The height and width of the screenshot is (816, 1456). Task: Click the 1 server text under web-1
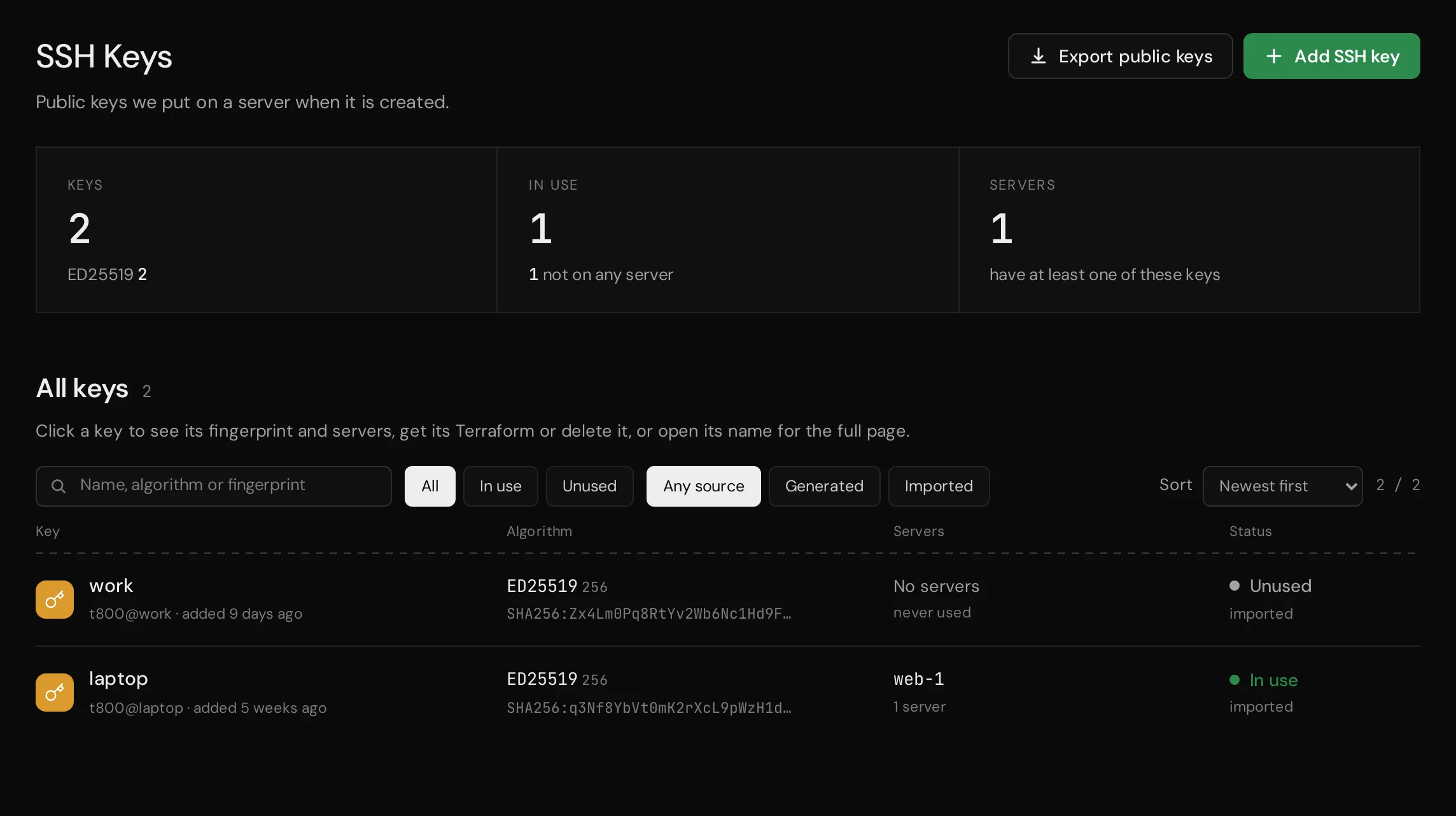click(x=920, y=707)
